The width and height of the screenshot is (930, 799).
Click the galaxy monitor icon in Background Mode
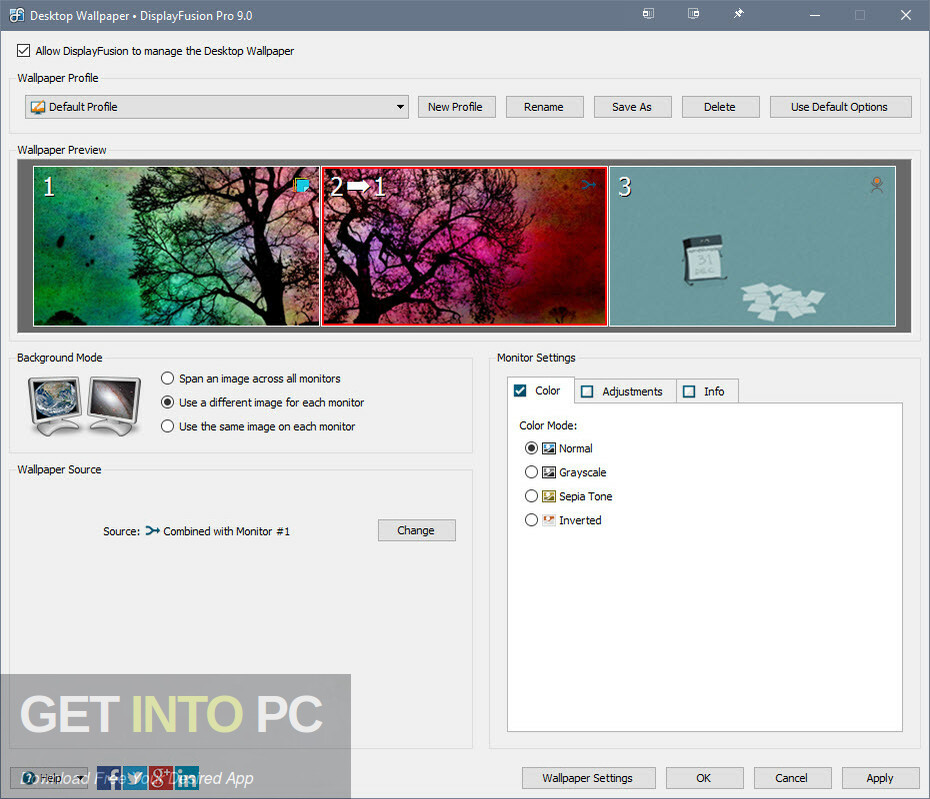click(x=114, y=406)
